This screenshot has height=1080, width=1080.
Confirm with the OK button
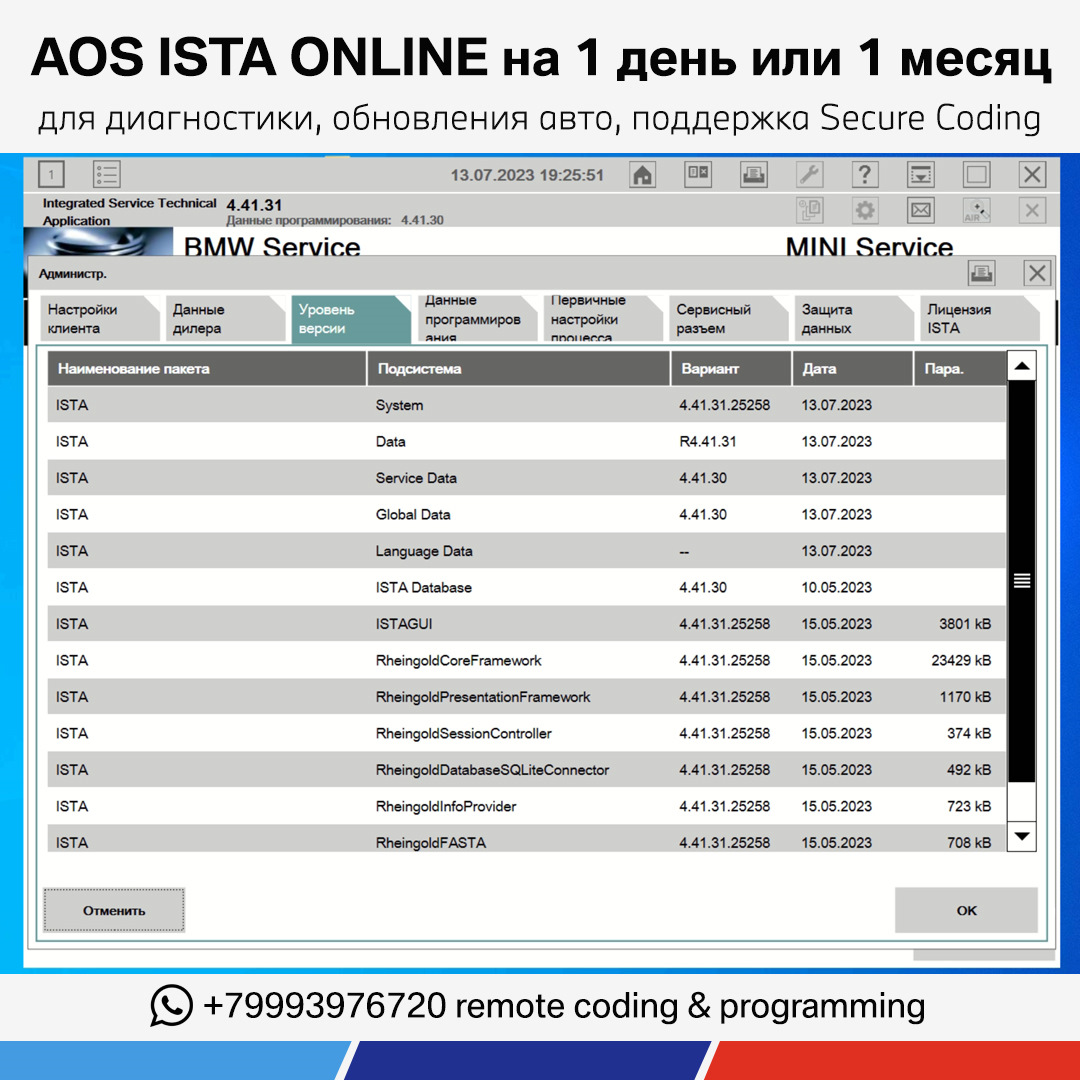[966, 911]
